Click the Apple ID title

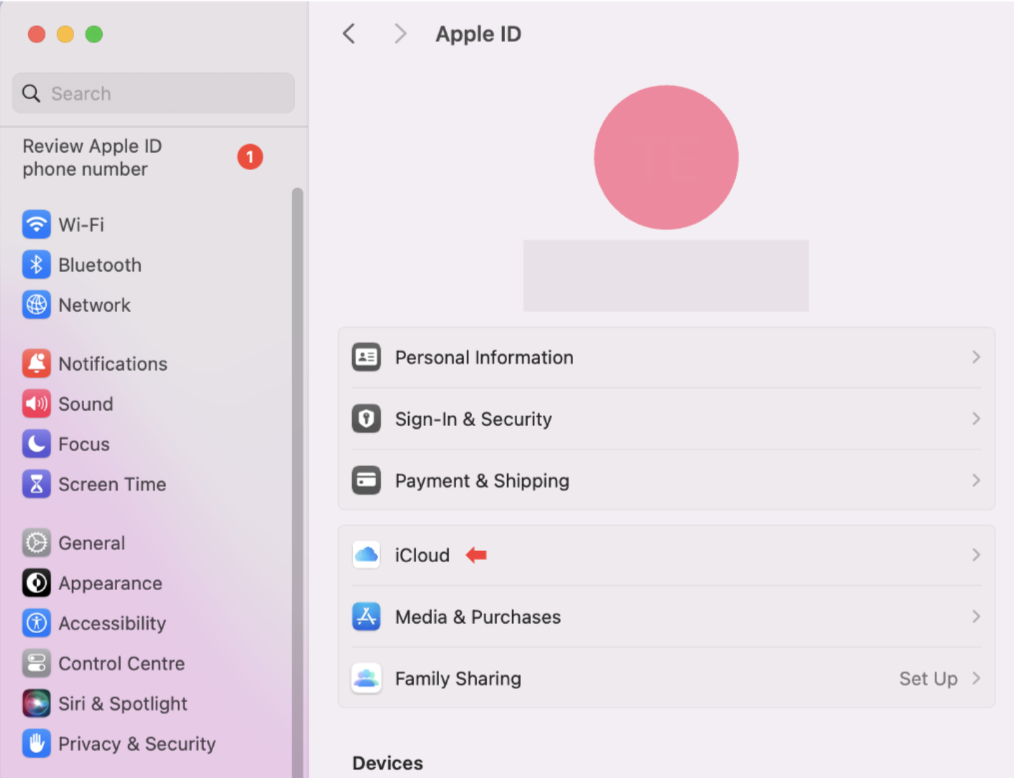[478, 34]
